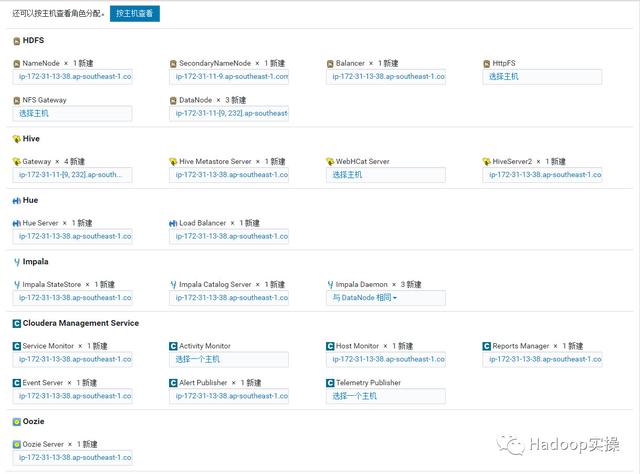Click the Hive Gateway role icon
The width and height of the screenshot is (640, 474).
coord(17,162)
